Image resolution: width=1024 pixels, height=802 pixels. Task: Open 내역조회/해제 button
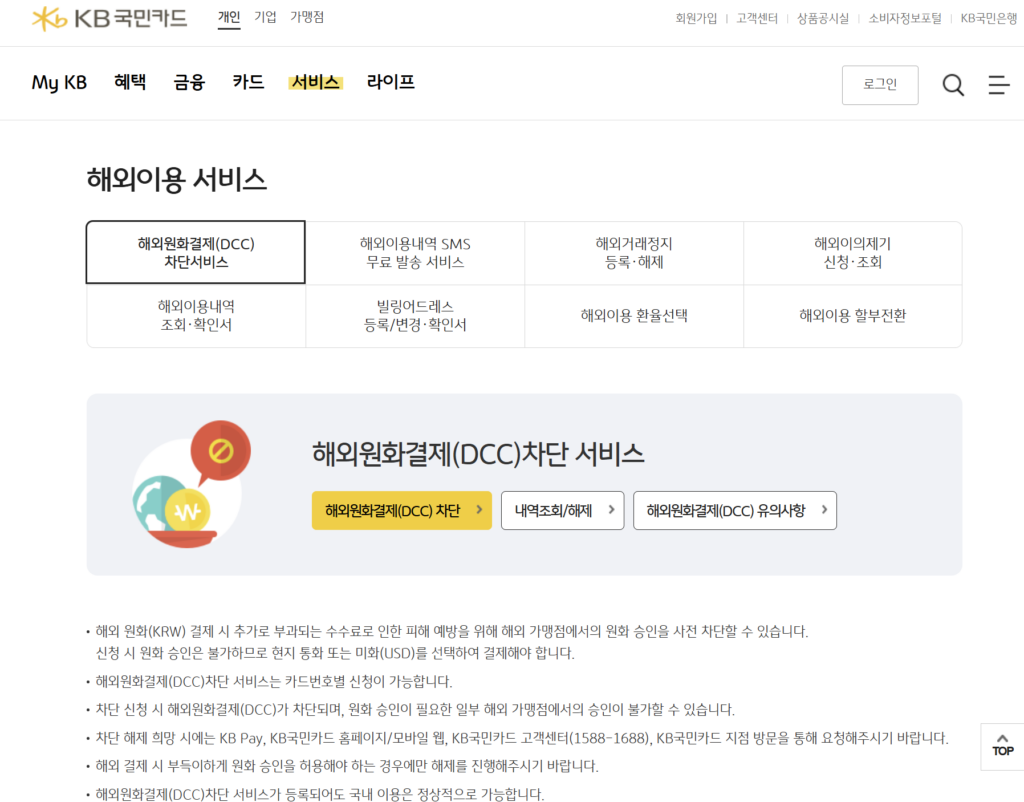[x=562, y=510]
